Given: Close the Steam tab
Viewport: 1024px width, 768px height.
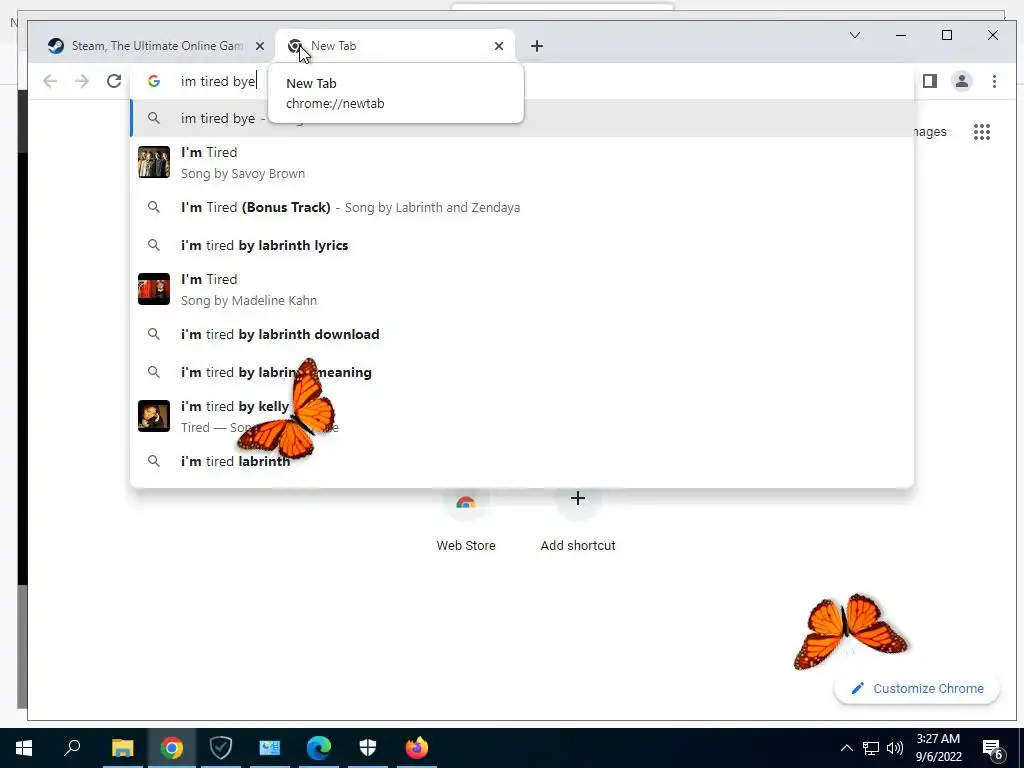Looking at the screenshot, I should 260,46.
